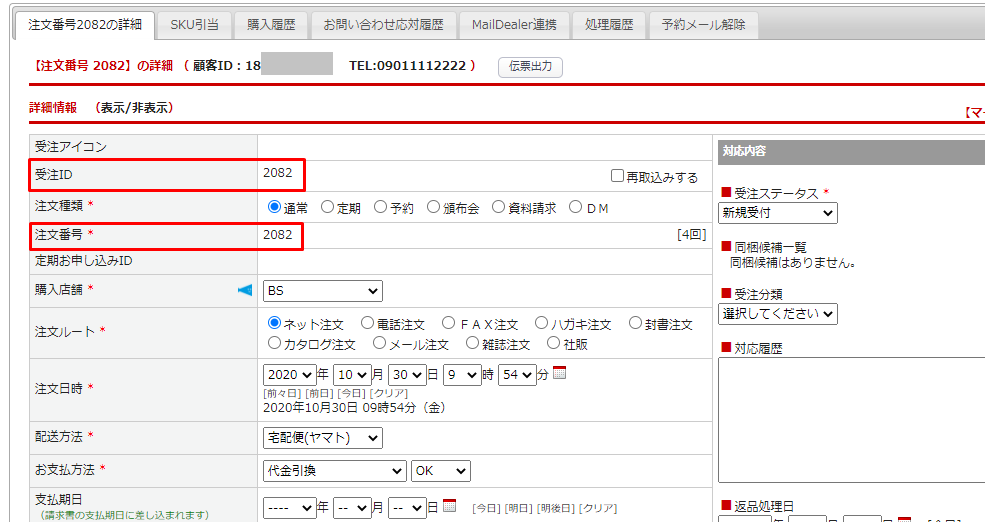The width and height of the screenshot is (985, 522).
Task: Open the payment due month dropdown
Action: (352, 508)
